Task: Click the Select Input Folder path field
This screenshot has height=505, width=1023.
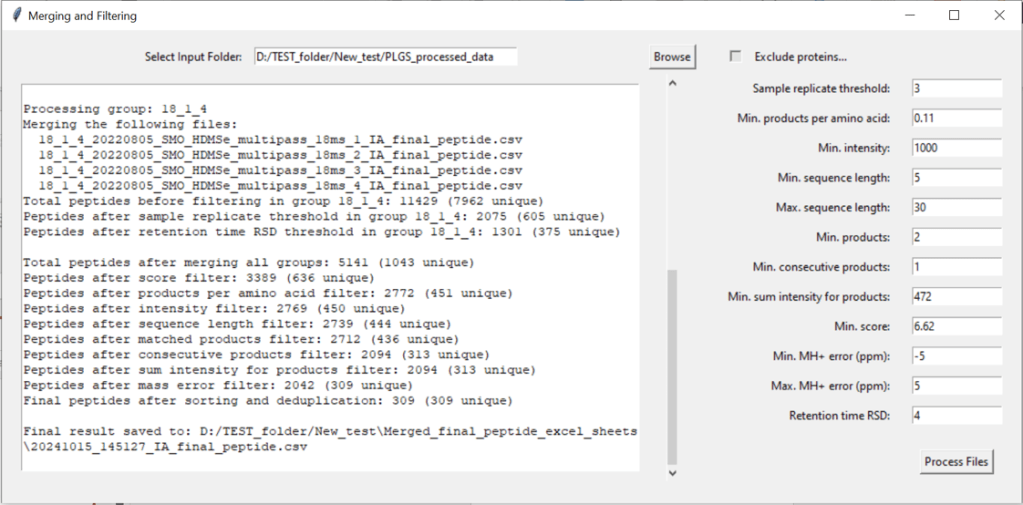Action: [x=385, y=57]
